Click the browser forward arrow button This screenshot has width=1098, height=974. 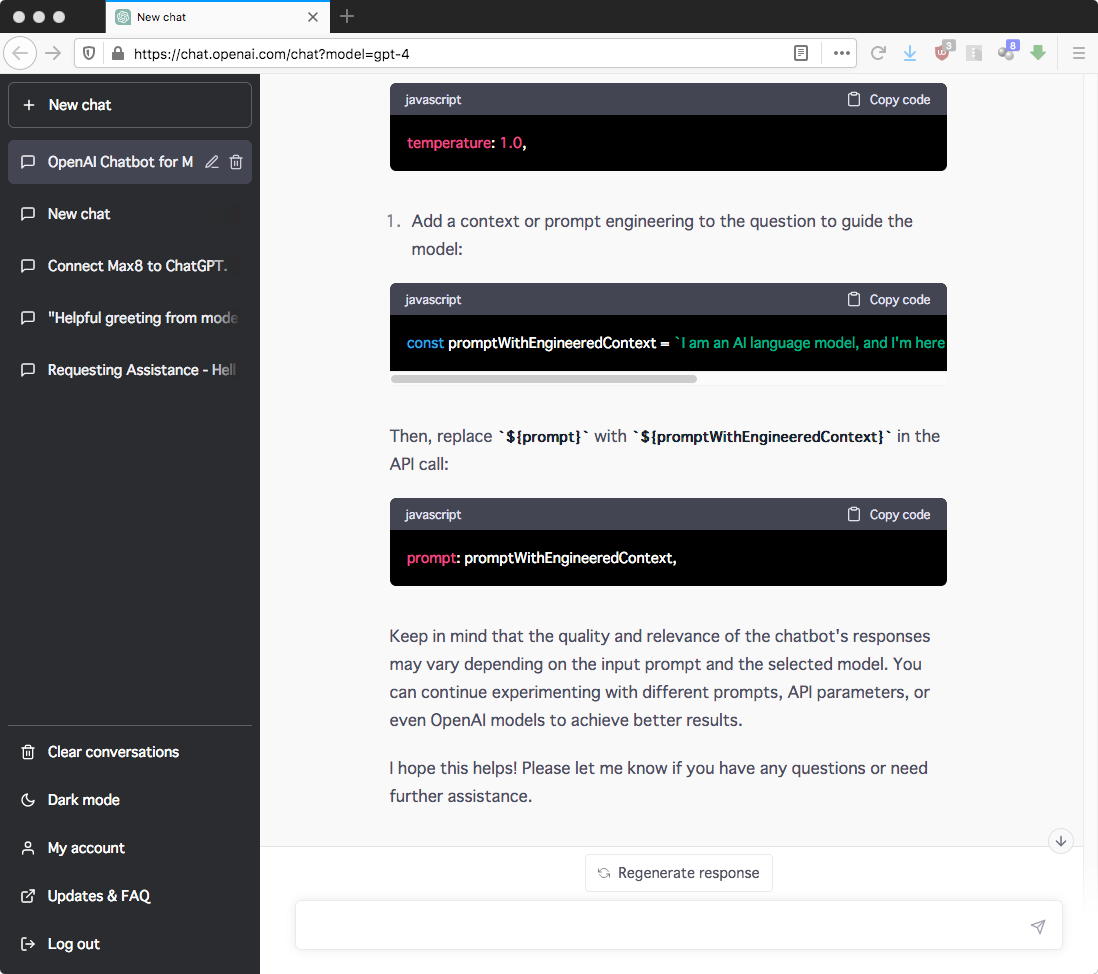pos(53,53)
